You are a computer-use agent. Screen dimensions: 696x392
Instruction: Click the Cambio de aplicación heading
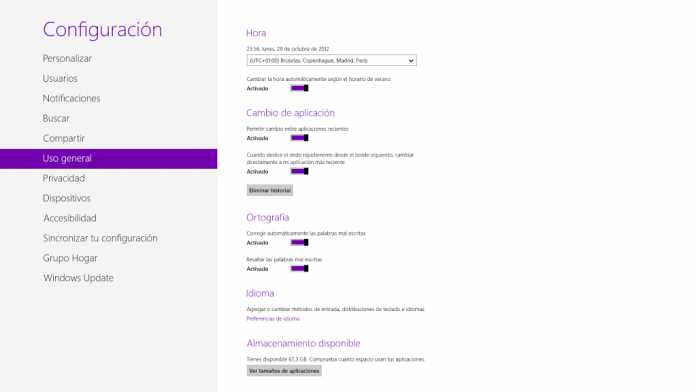290,113
